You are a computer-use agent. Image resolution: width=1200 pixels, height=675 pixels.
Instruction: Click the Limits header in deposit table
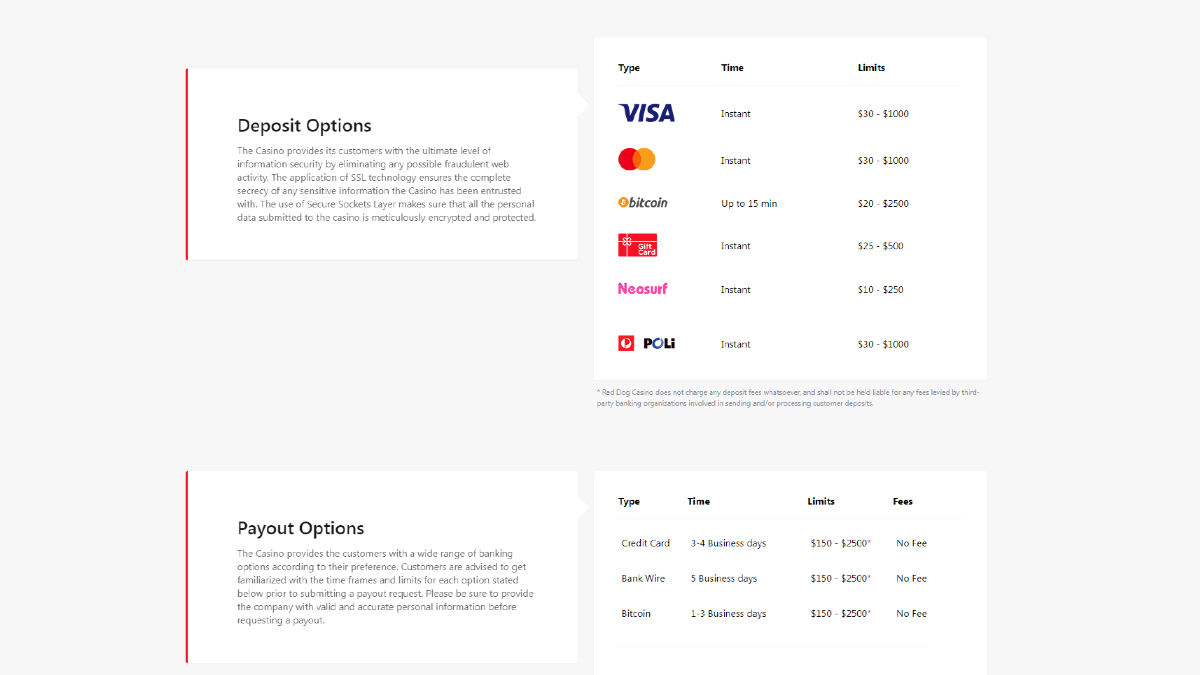click(871, 68)
